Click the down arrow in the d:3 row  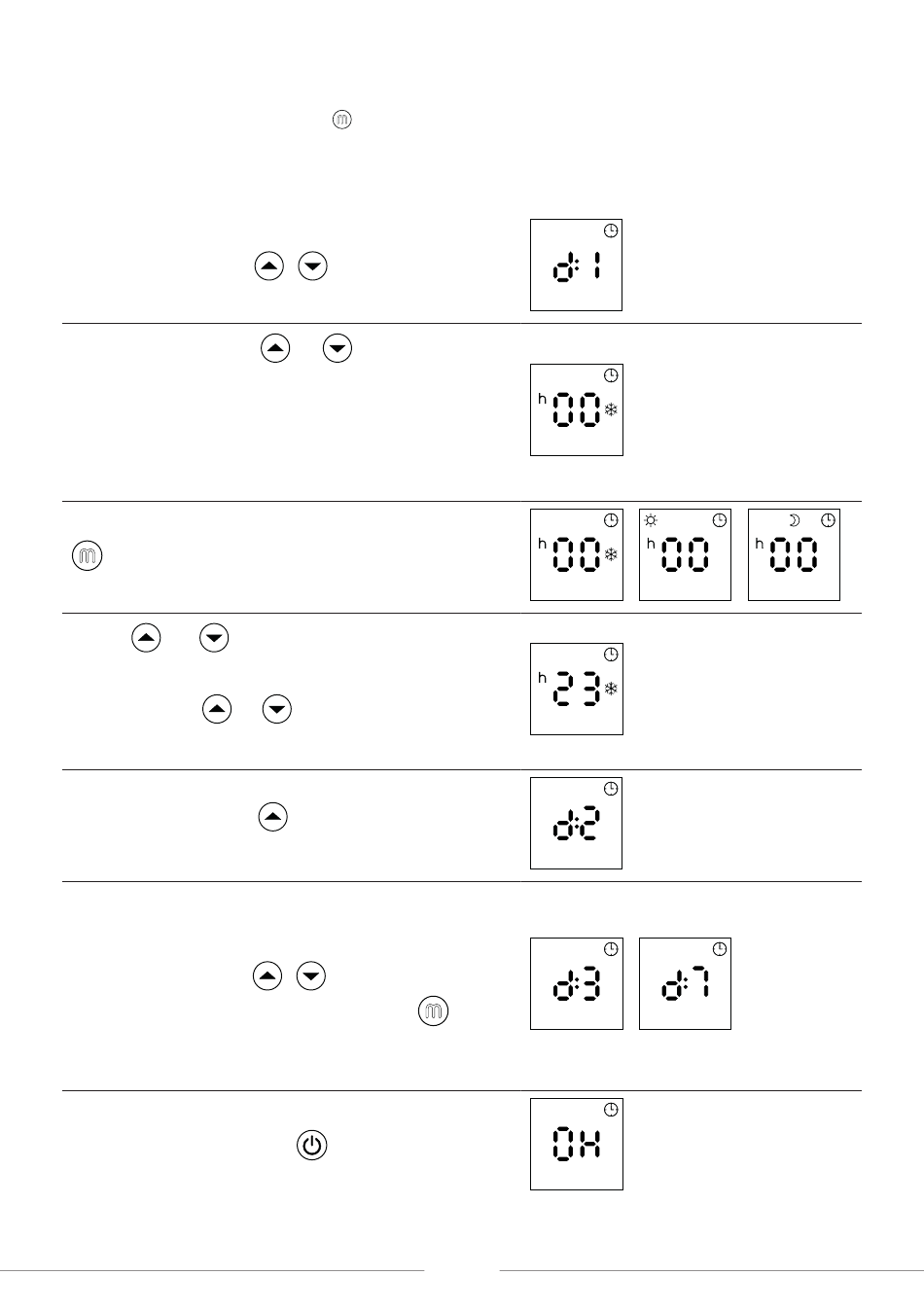[x=311, y=975]
